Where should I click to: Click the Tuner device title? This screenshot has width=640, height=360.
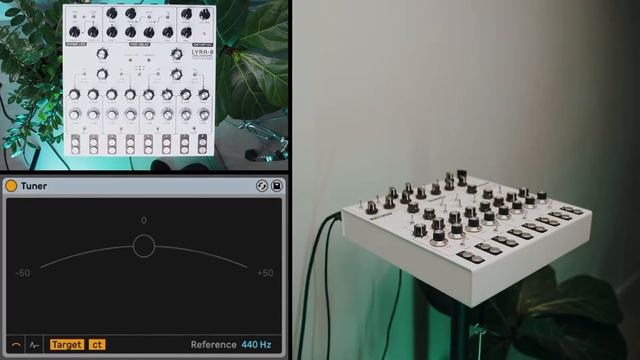(x=34, y=186)
